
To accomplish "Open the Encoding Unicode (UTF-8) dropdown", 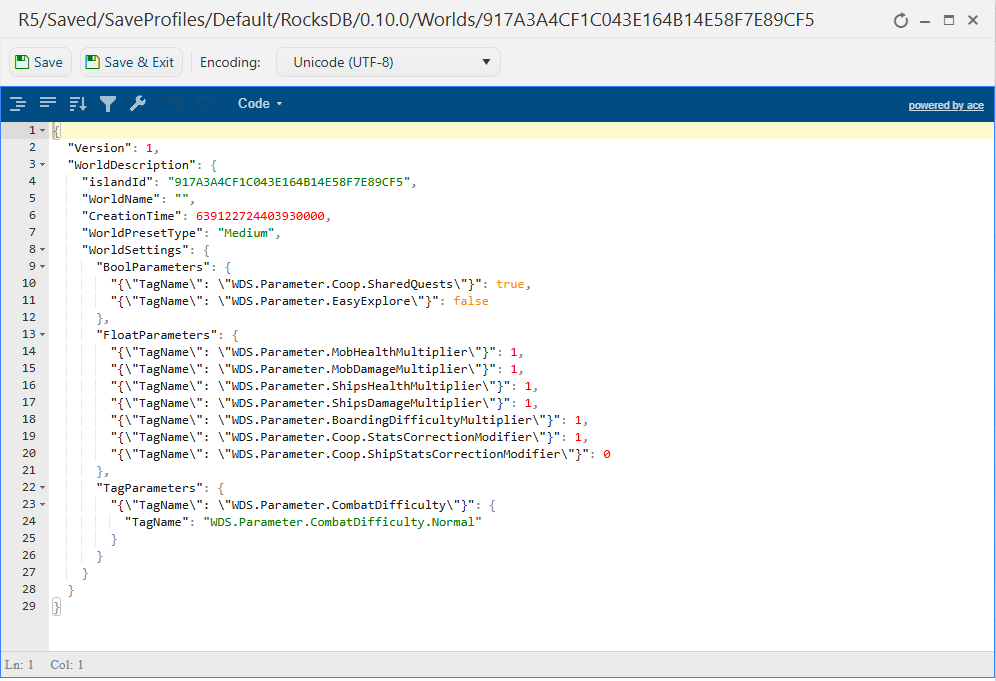I will (x=388, y=62).
